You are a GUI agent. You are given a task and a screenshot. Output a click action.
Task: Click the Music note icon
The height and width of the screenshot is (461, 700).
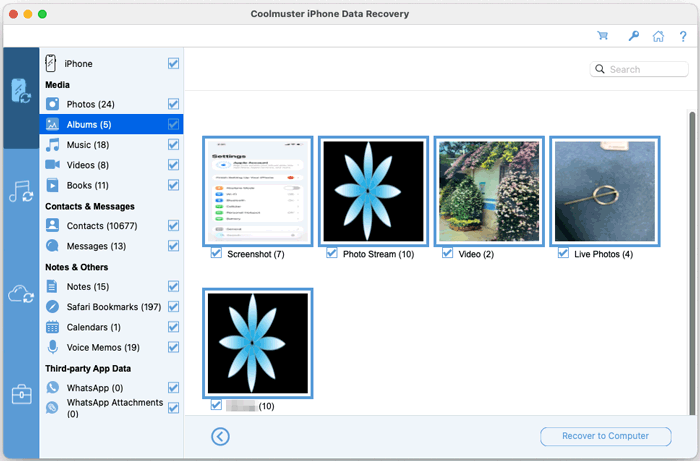point(52,145)
